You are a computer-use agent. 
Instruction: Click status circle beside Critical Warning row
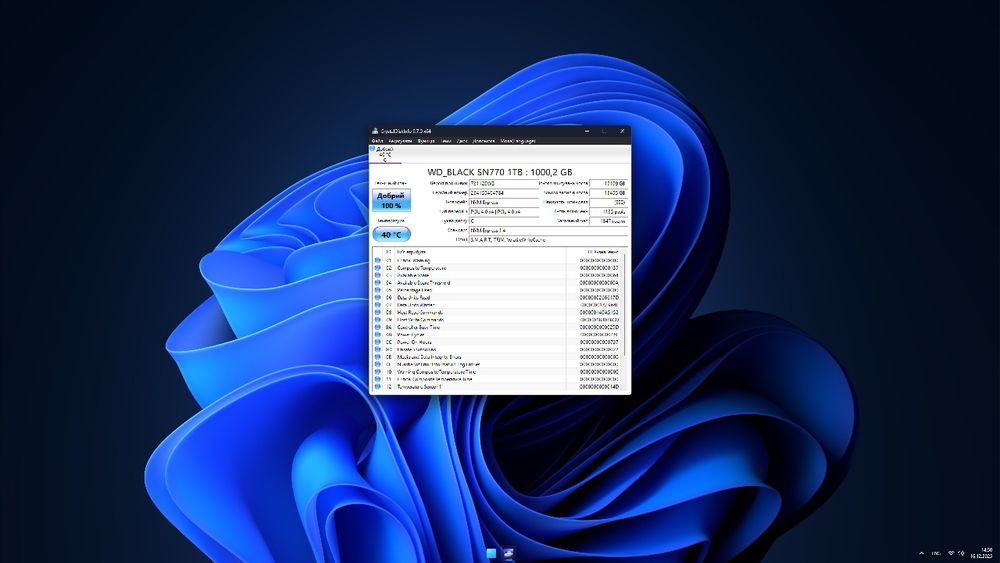coord(378,261)
